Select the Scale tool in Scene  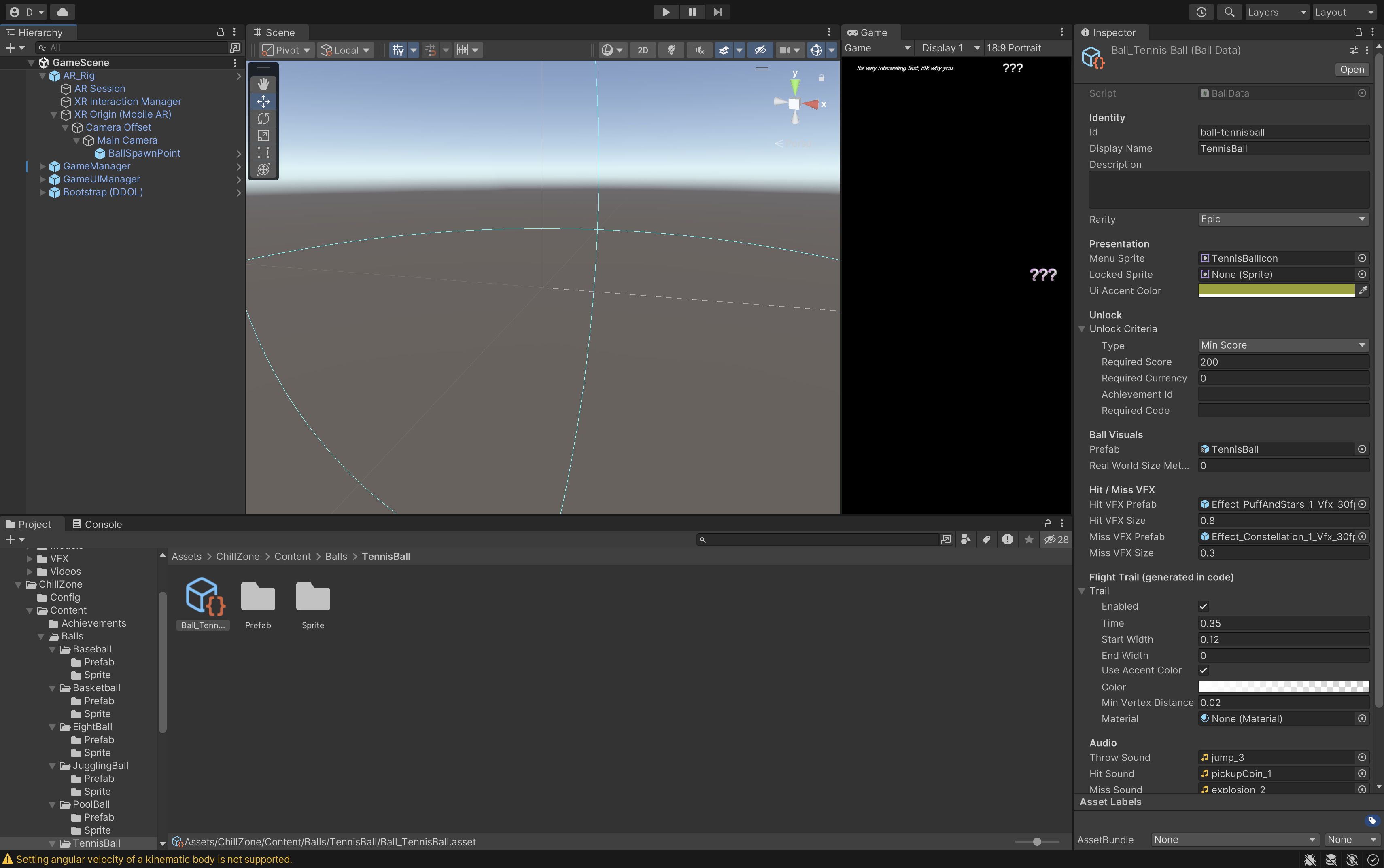coord(263,135)
